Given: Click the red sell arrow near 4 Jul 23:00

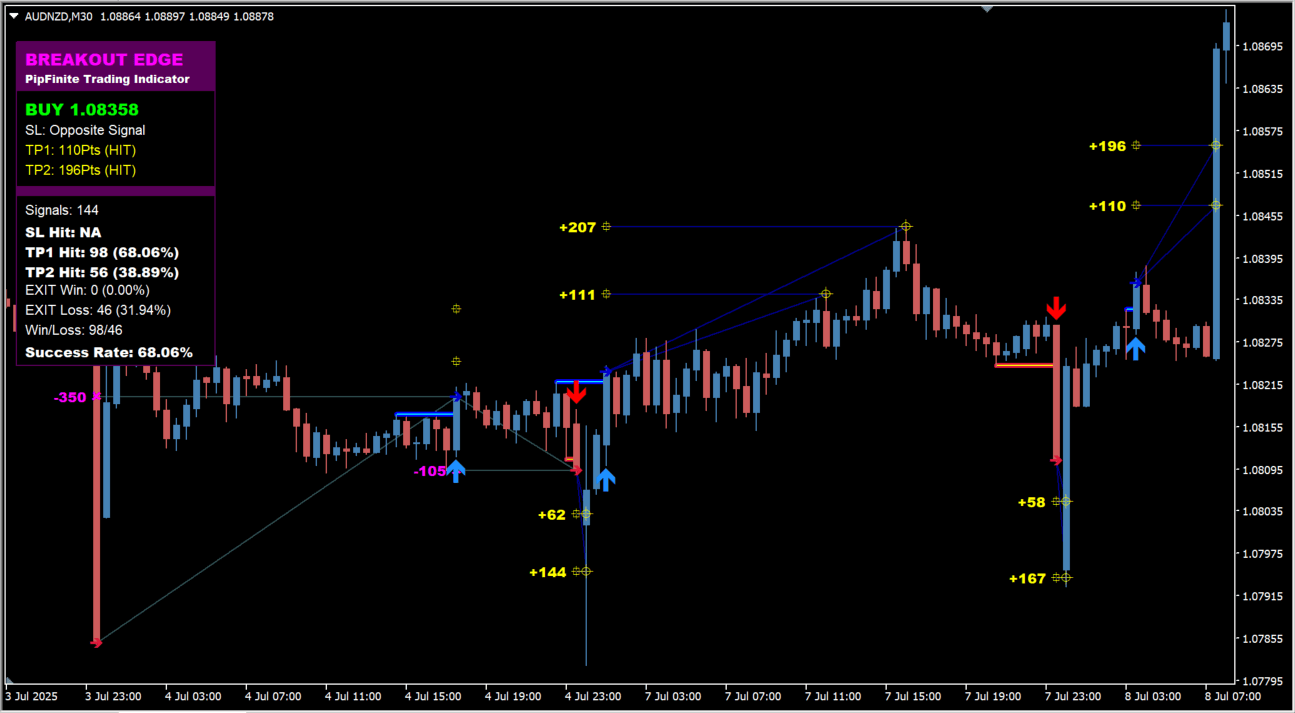Looking at the screenshot, I should tap(575, 392).
